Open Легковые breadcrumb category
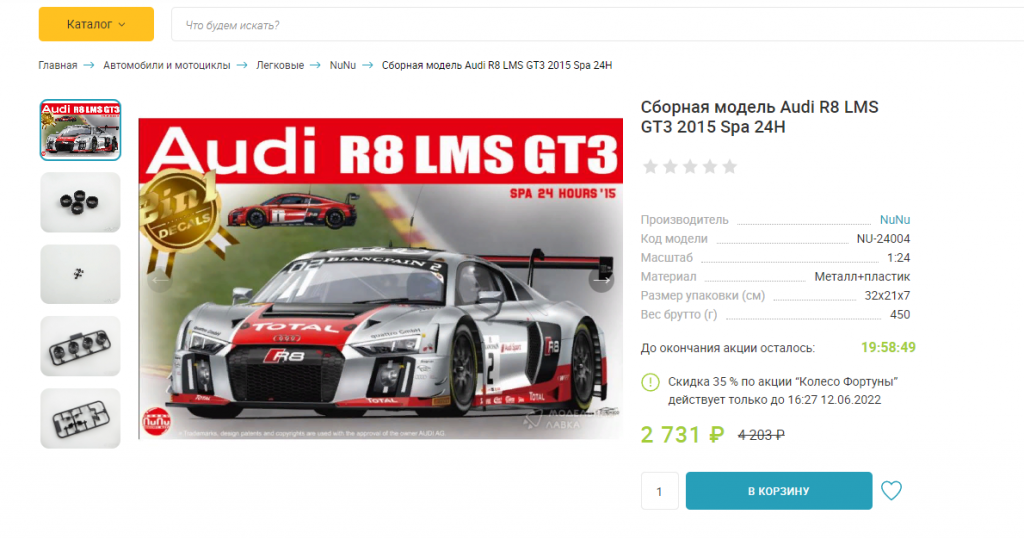The width and height of the screenshot is (1024, 539). [280, 65]
